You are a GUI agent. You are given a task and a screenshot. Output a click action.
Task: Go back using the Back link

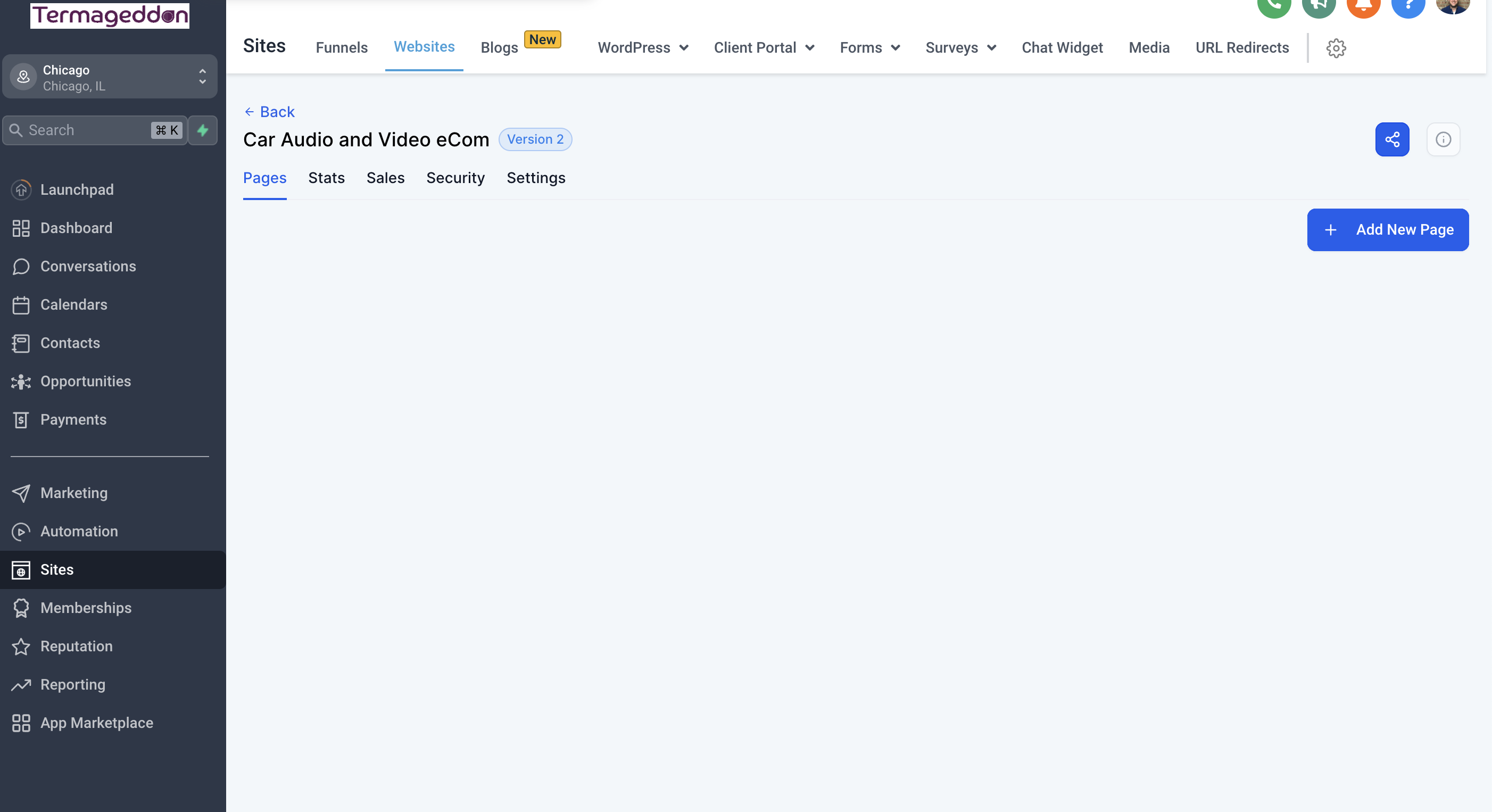[x=270, y=112]
